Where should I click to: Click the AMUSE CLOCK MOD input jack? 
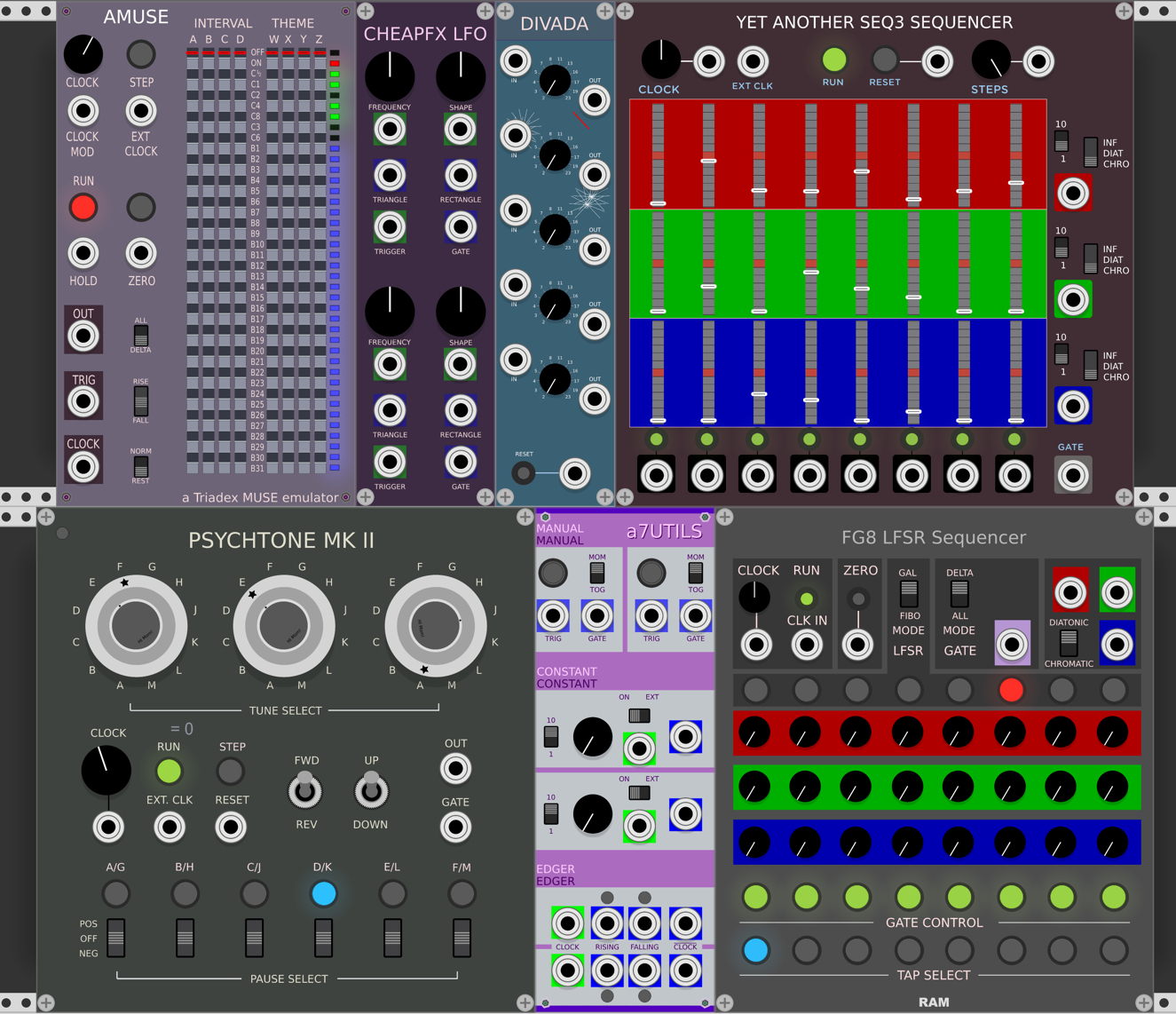(83, 112)
